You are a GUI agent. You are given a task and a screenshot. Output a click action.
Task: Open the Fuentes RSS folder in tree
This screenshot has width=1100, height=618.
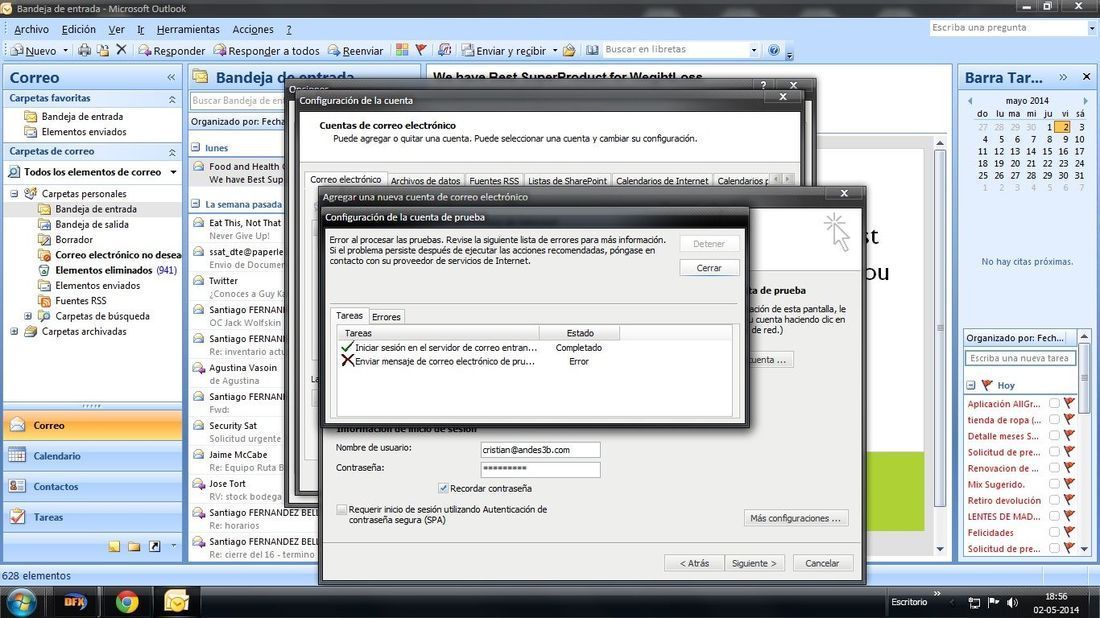pyautogui.click(x=81, y=301)
